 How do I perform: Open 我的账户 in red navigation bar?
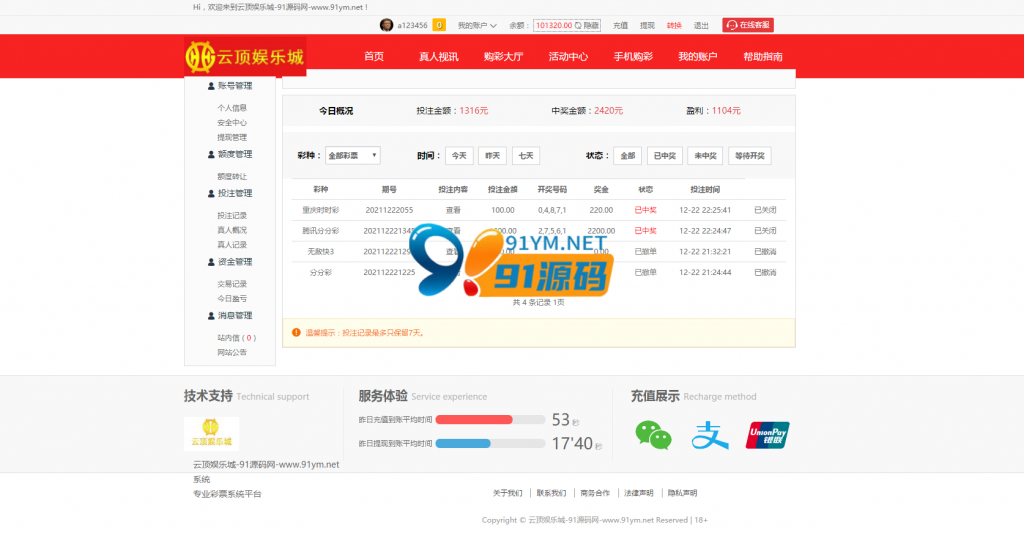click(697, 57)
